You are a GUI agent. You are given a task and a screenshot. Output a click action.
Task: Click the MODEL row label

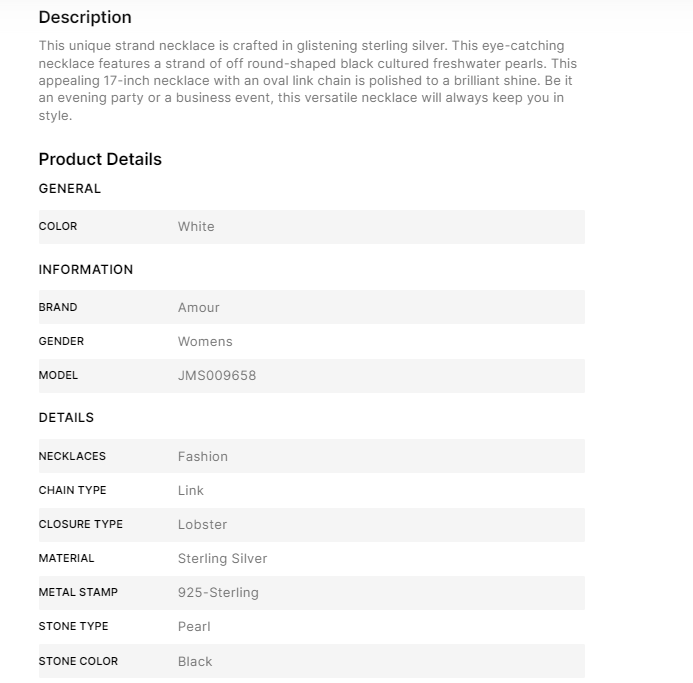(x=58, y=375)
